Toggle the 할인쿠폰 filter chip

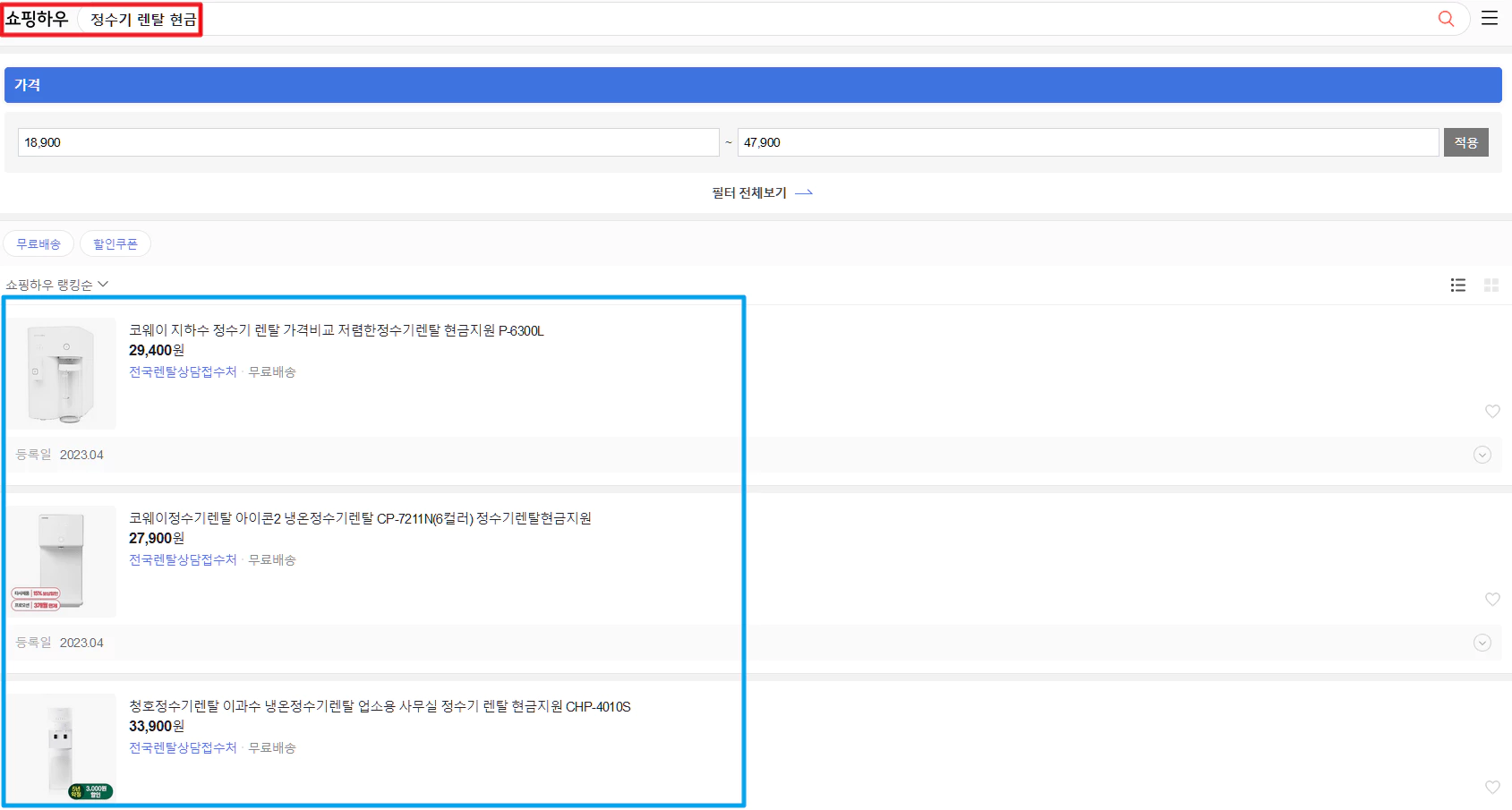[x=115, y=243]
